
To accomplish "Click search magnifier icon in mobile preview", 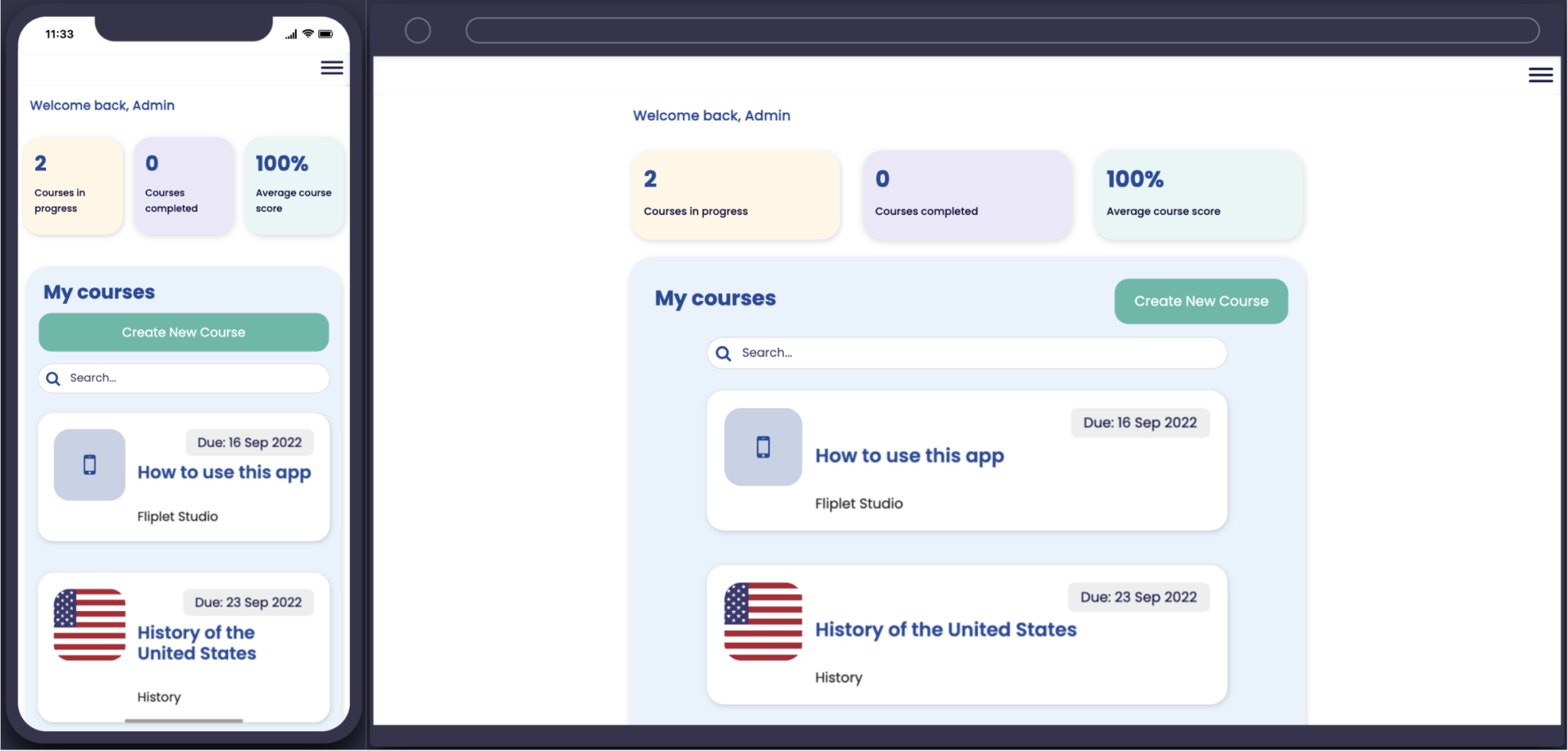I will (x=53, y=378).
